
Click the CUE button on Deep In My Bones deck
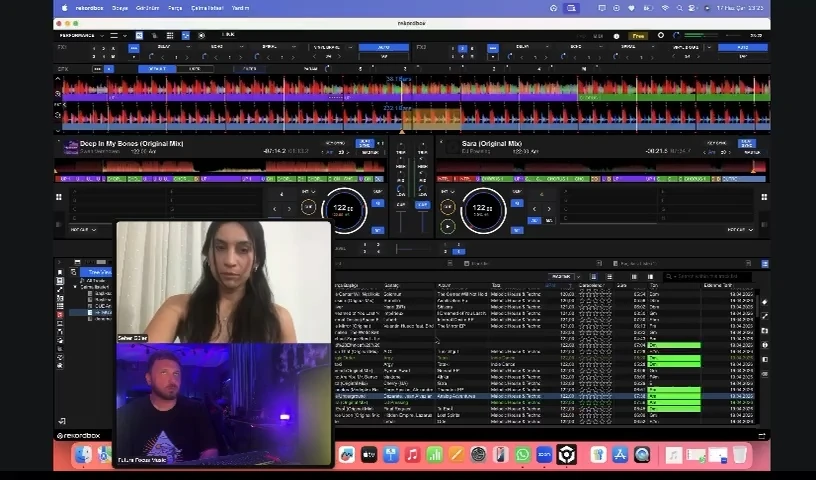[308, 207]
